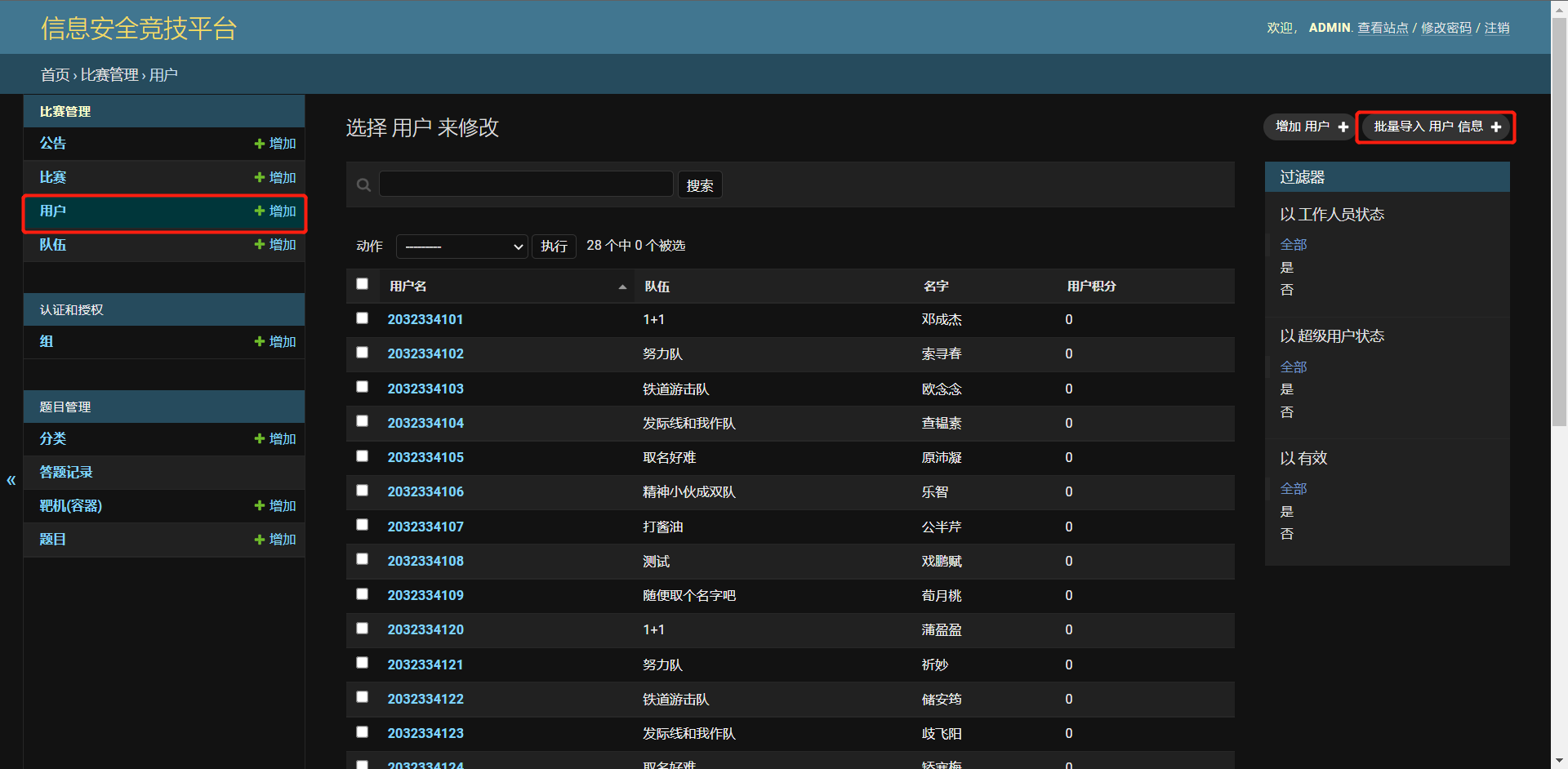Image resolution: width=1568 pixels, height=769 pixels.
Task: Click the 认证和授权 section header
Action: [72, 309]
